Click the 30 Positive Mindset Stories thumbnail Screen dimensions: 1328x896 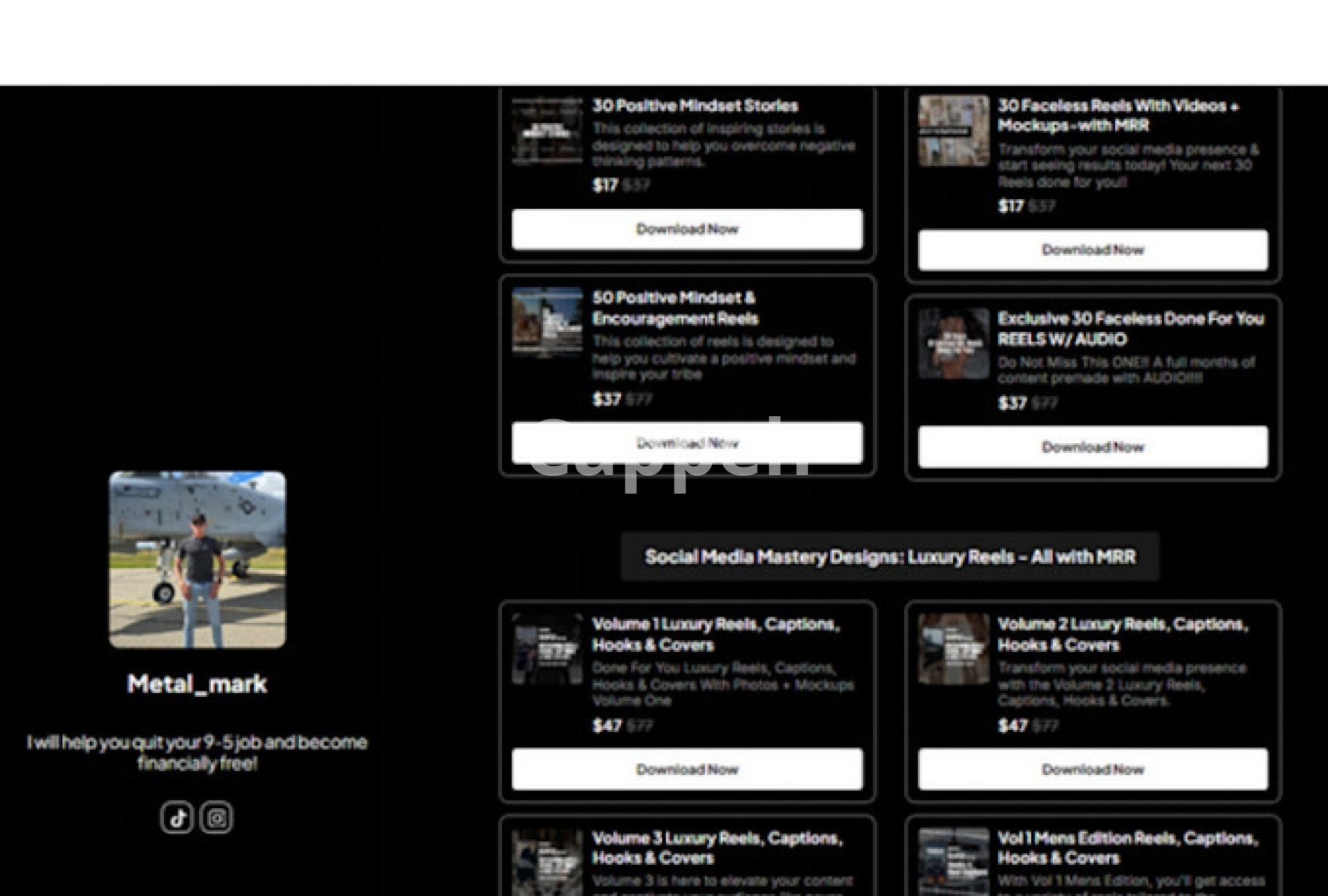[547, 131]
